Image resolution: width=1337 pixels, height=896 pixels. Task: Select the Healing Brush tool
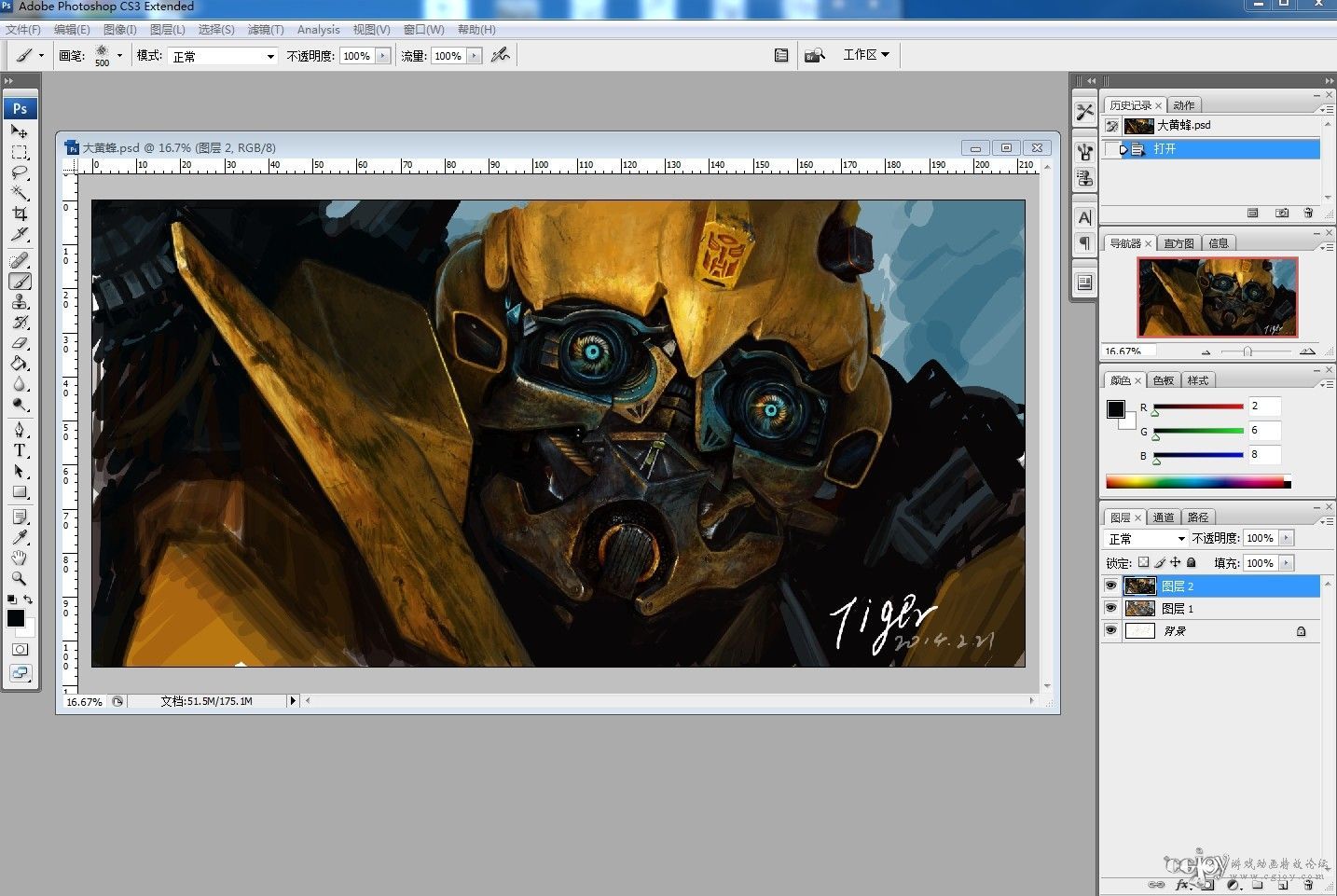[x=20, y=261]
